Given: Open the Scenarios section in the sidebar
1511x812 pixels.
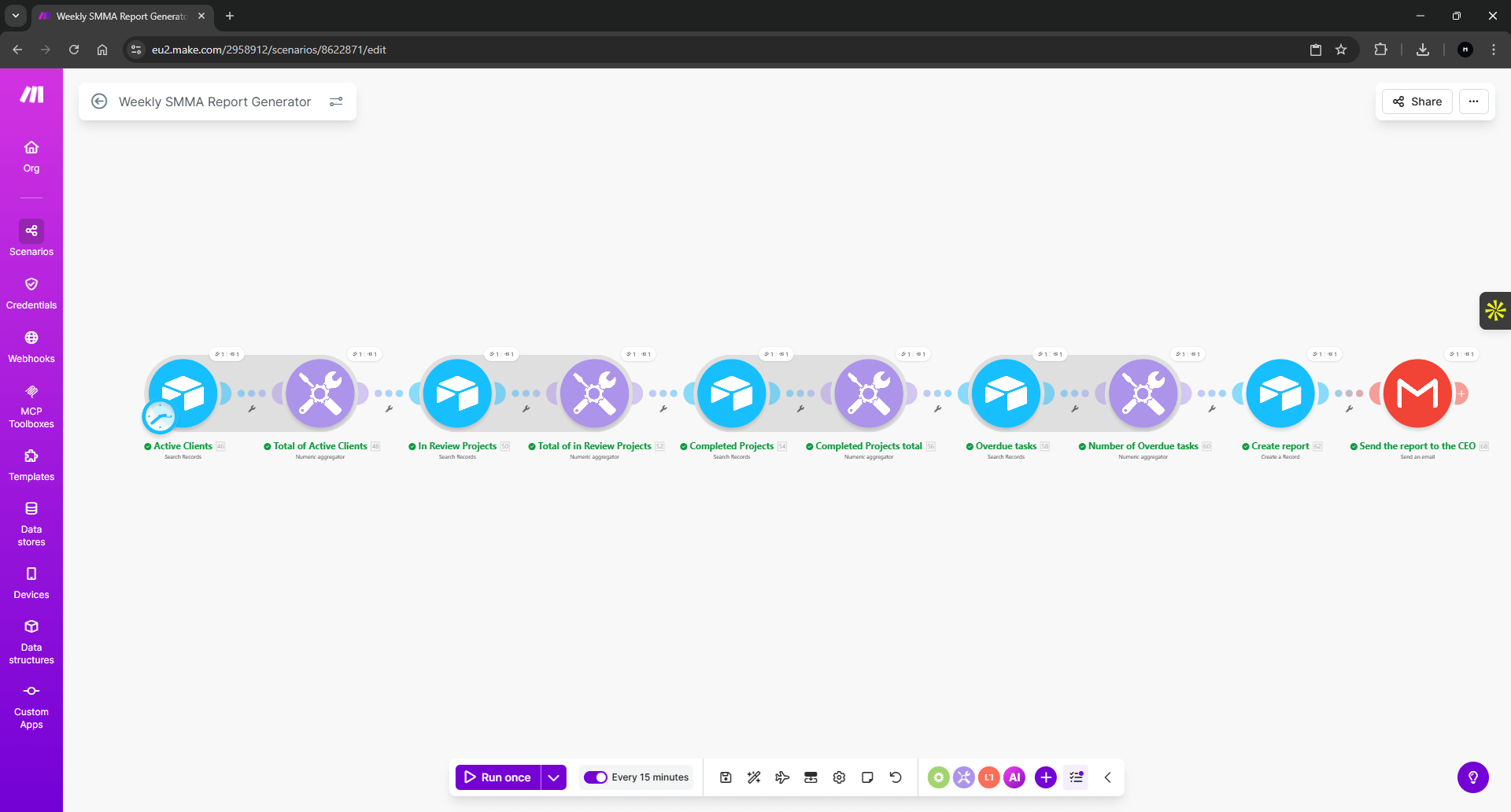Looking at the screenshot, I should click(31, 238).
